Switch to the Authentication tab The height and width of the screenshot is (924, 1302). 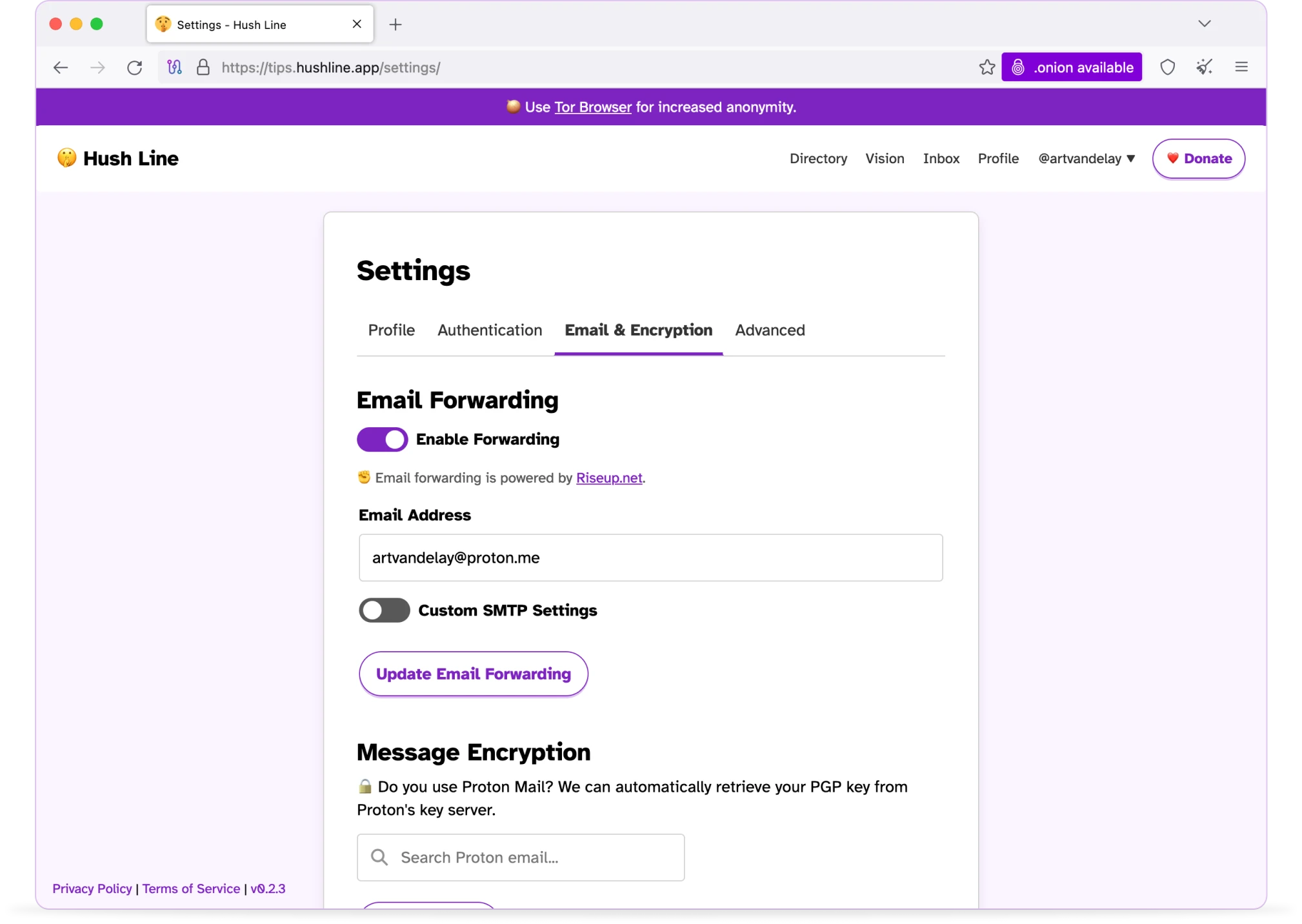click(x=490, y=330)
